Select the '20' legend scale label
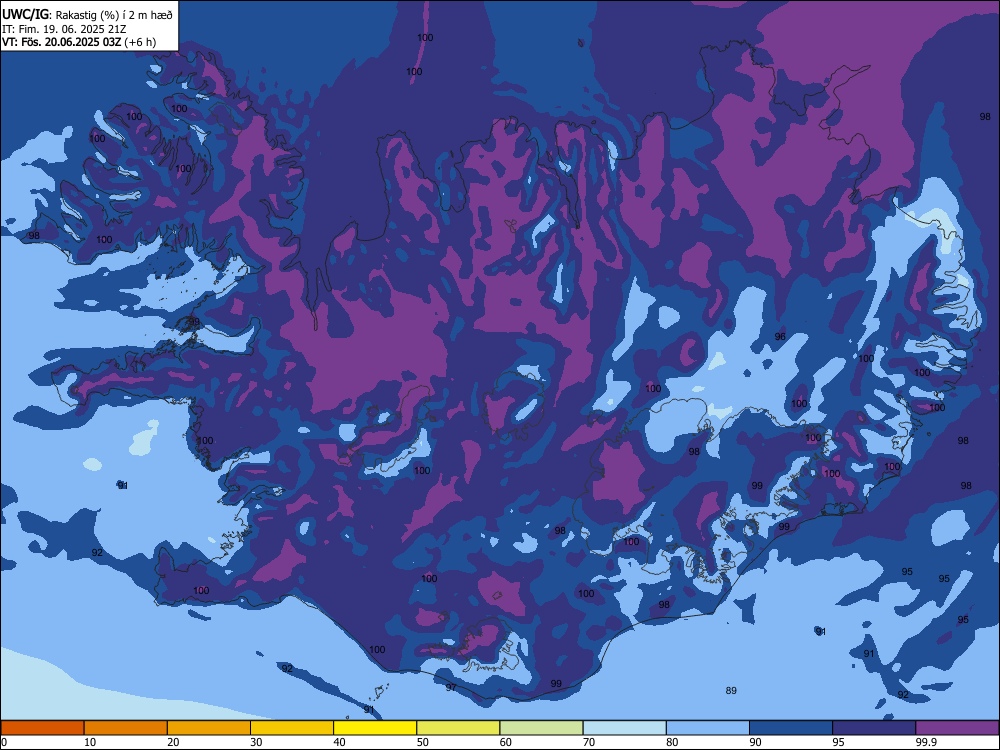Screen dimensions: 1000x750 tap(173, 742)
